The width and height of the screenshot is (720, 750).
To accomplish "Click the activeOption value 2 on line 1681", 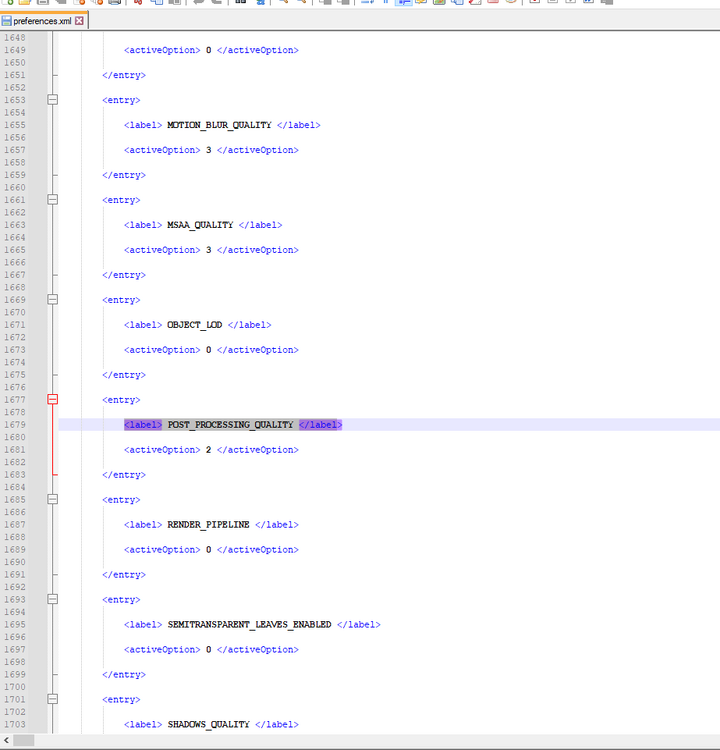I will [209, 450].
